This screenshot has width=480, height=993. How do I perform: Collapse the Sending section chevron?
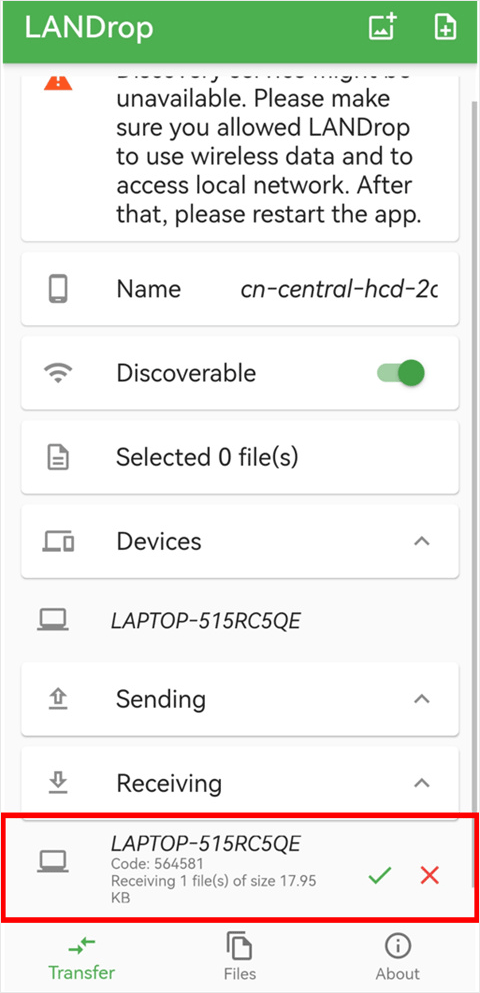422,699
